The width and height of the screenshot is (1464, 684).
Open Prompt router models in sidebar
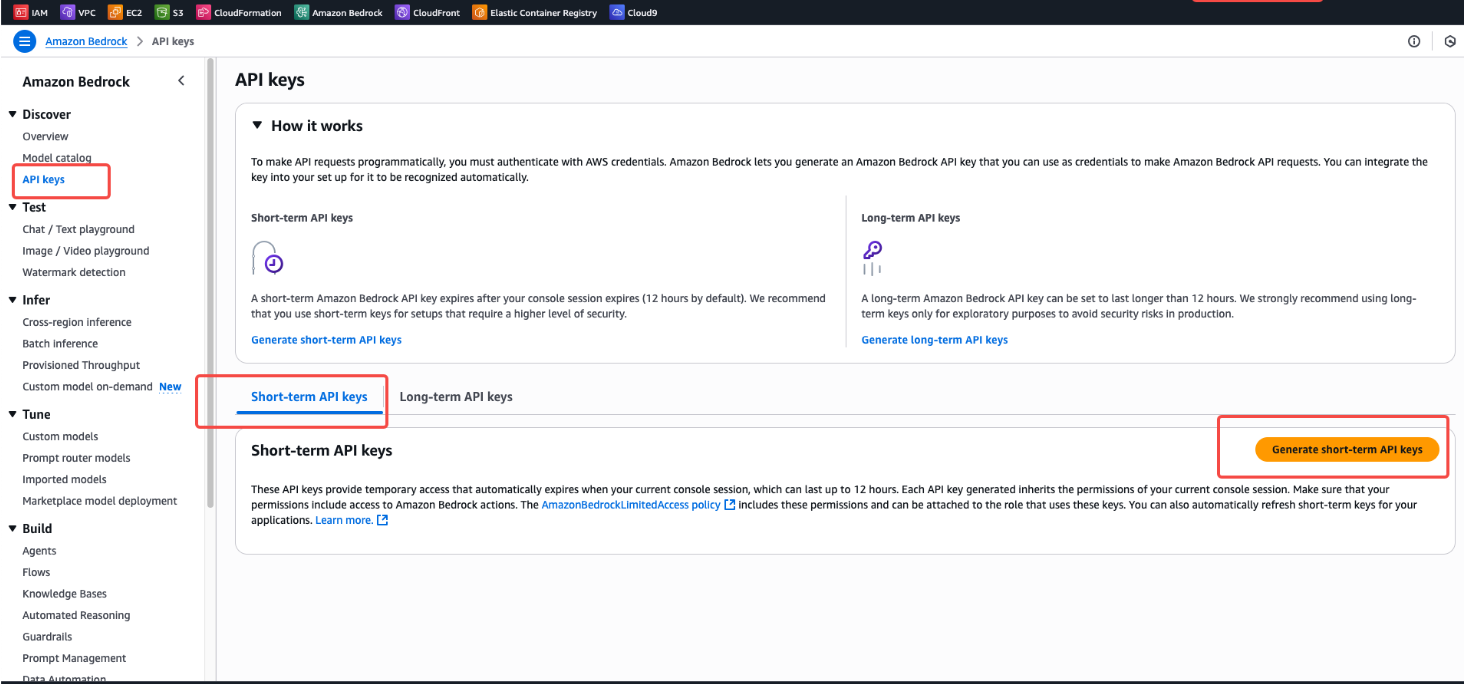(76, 458)
